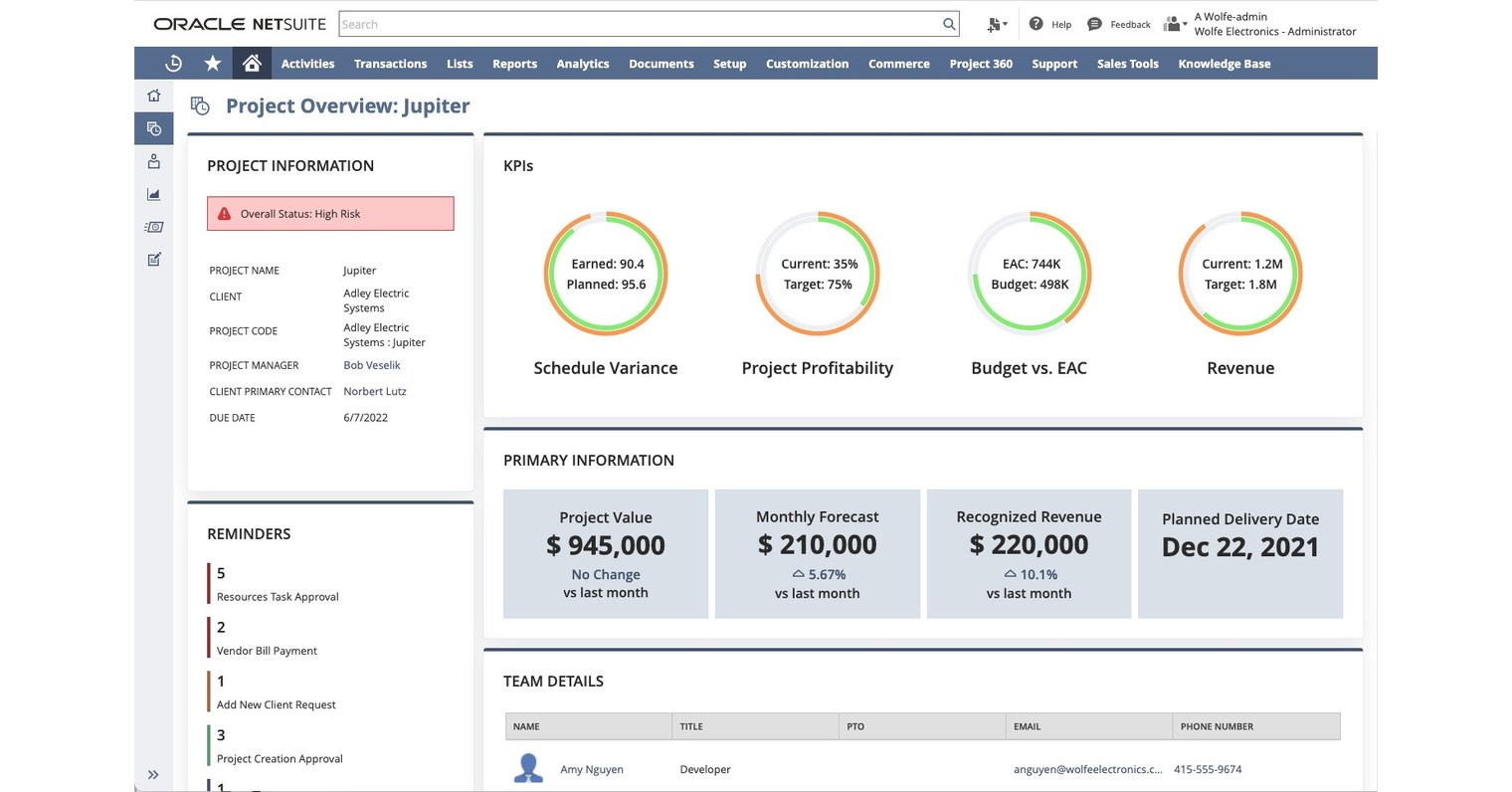Click the search input field
1512x792 pixels.
pyautogui.click(x=645, y=23)
